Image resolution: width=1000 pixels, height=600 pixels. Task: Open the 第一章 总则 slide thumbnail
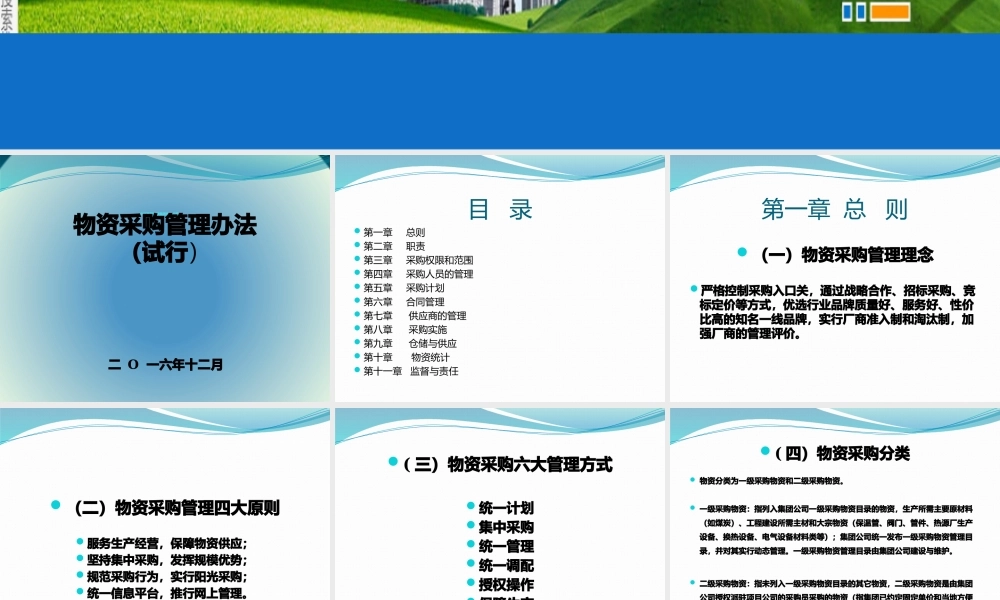click(835, 278)
